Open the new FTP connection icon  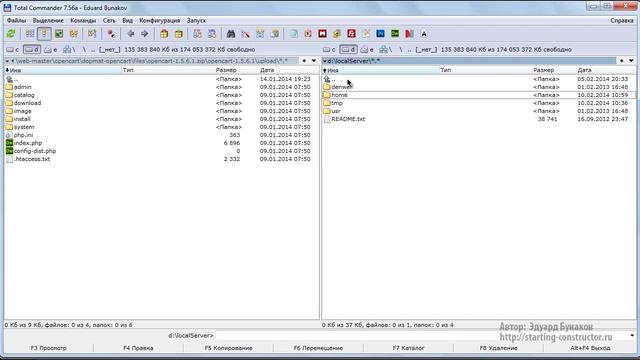click(x=212, y=34)
